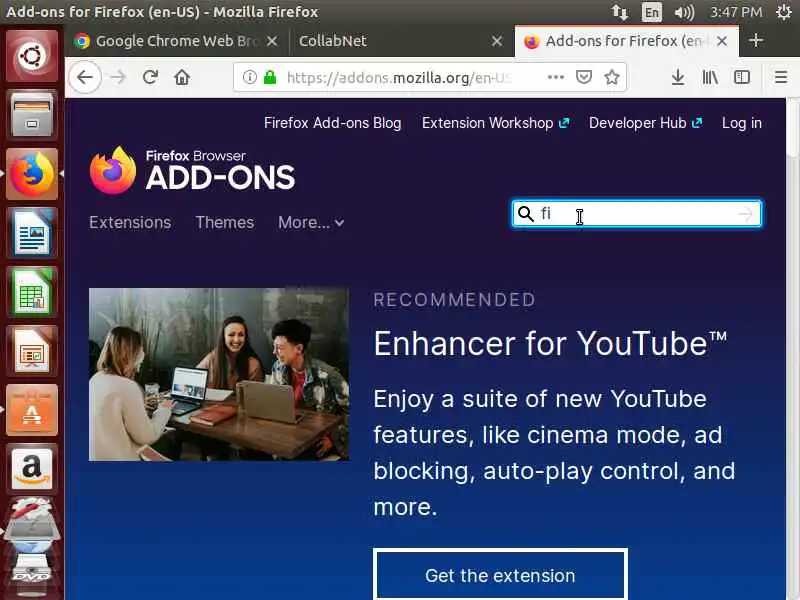Click the add-ons search input field

pyautogui.click(x=637, y=213)
